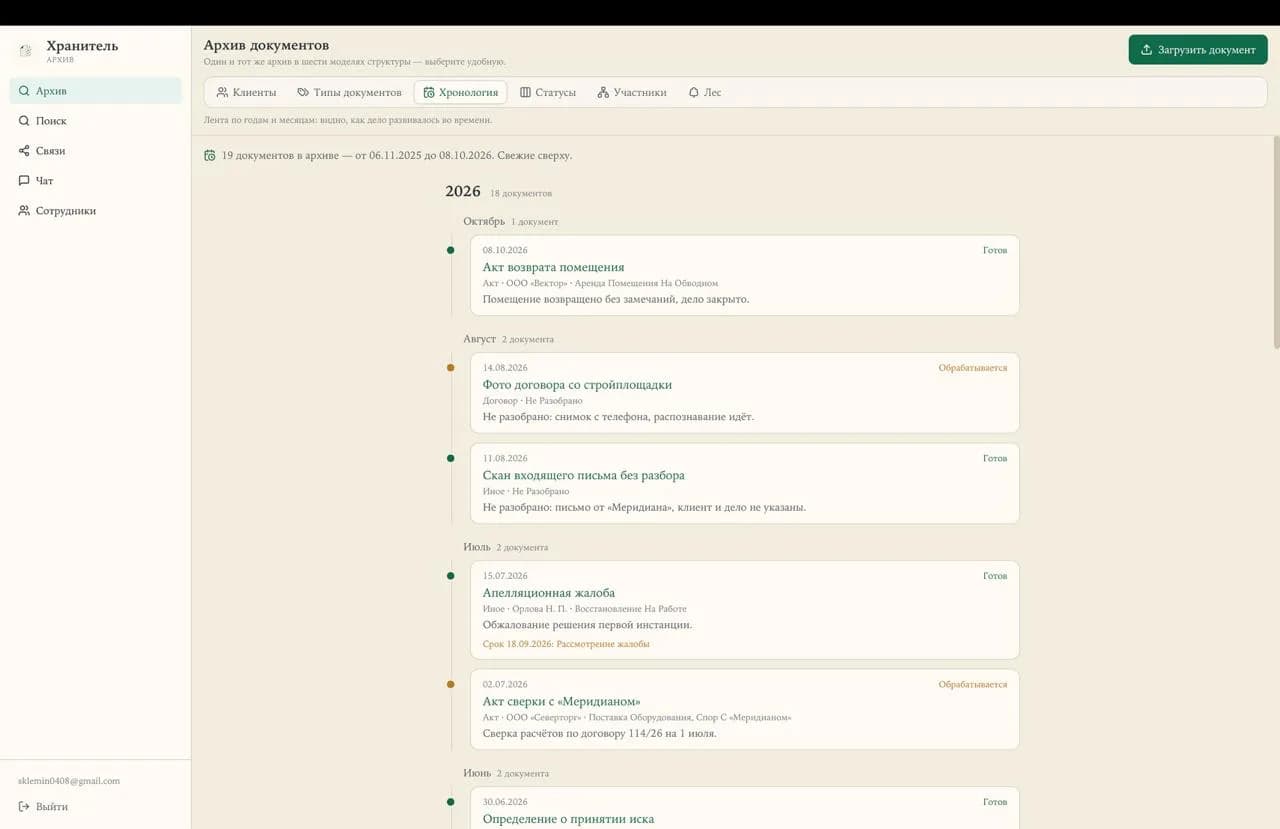The image size is (1280, 829).
Task: Open the Архив section in sidebar
Action: pos(96,91)
